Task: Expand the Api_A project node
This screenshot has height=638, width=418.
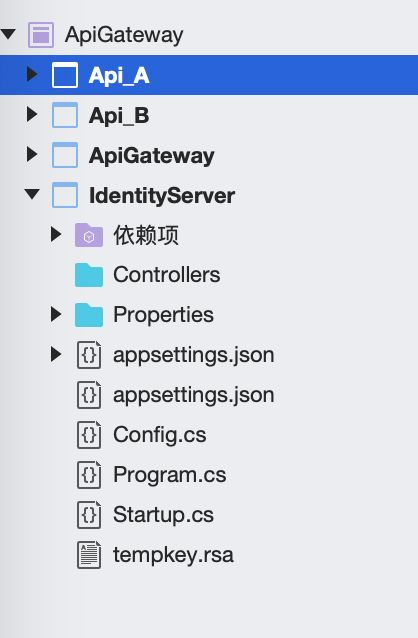Action: tap(32, 74)
